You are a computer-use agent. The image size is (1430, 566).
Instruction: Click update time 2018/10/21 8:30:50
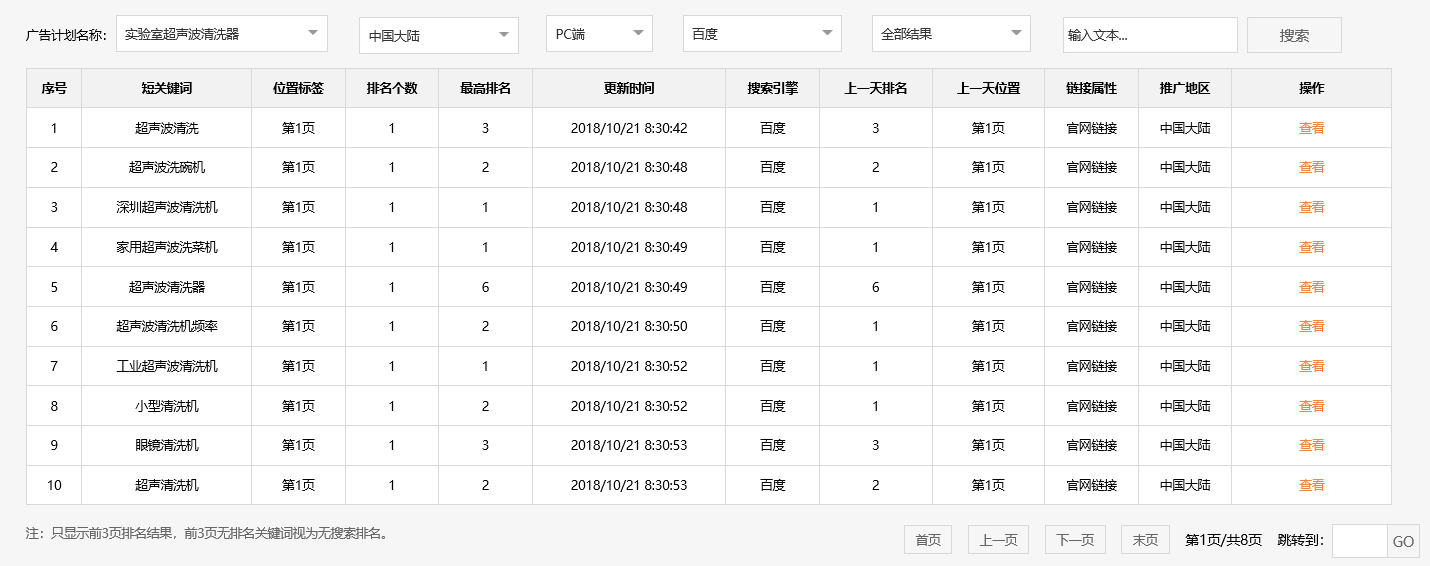pyautogui.click(x=629, y=326)
